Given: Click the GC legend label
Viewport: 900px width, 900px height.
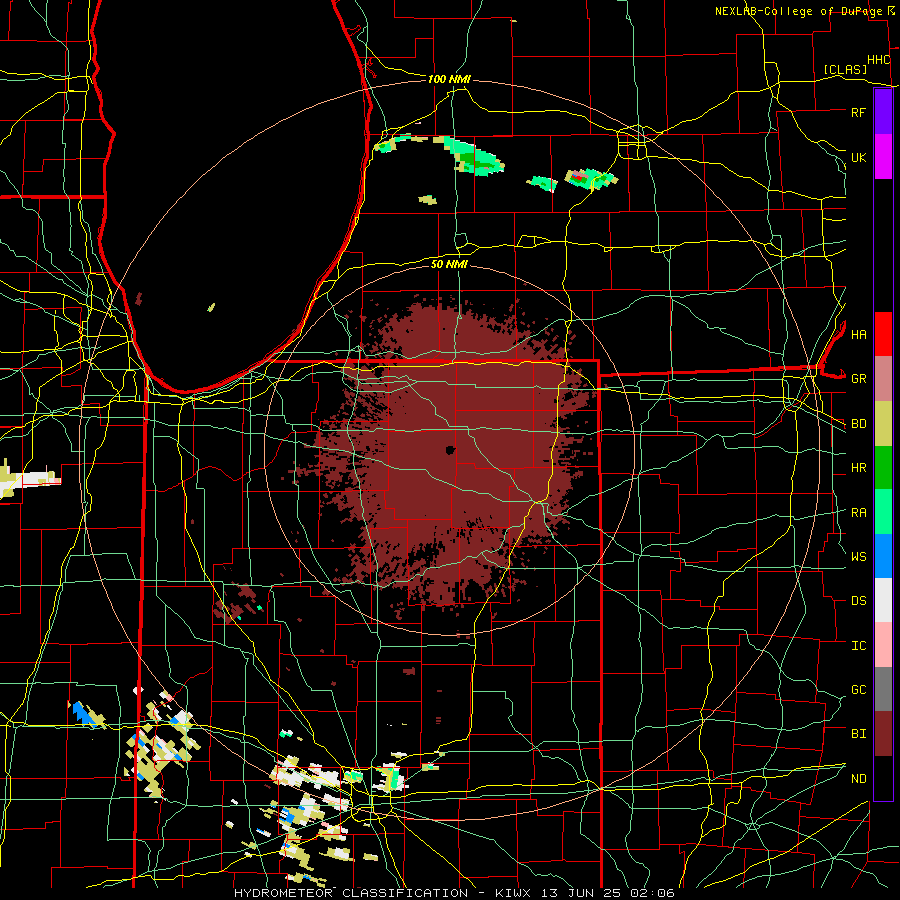Looking at the screenshot, I should [858, 690].
